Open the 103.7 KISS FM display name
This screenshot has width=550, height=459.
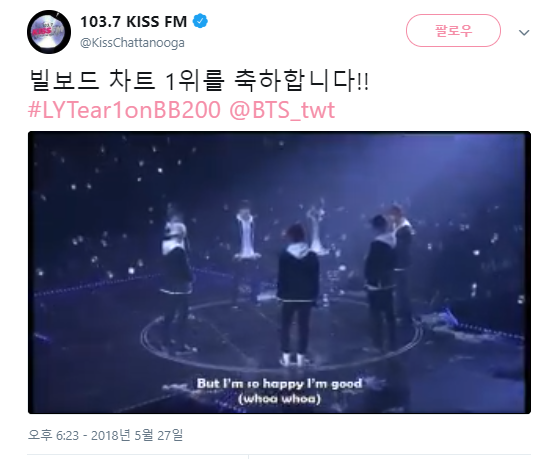click(134, 21)
